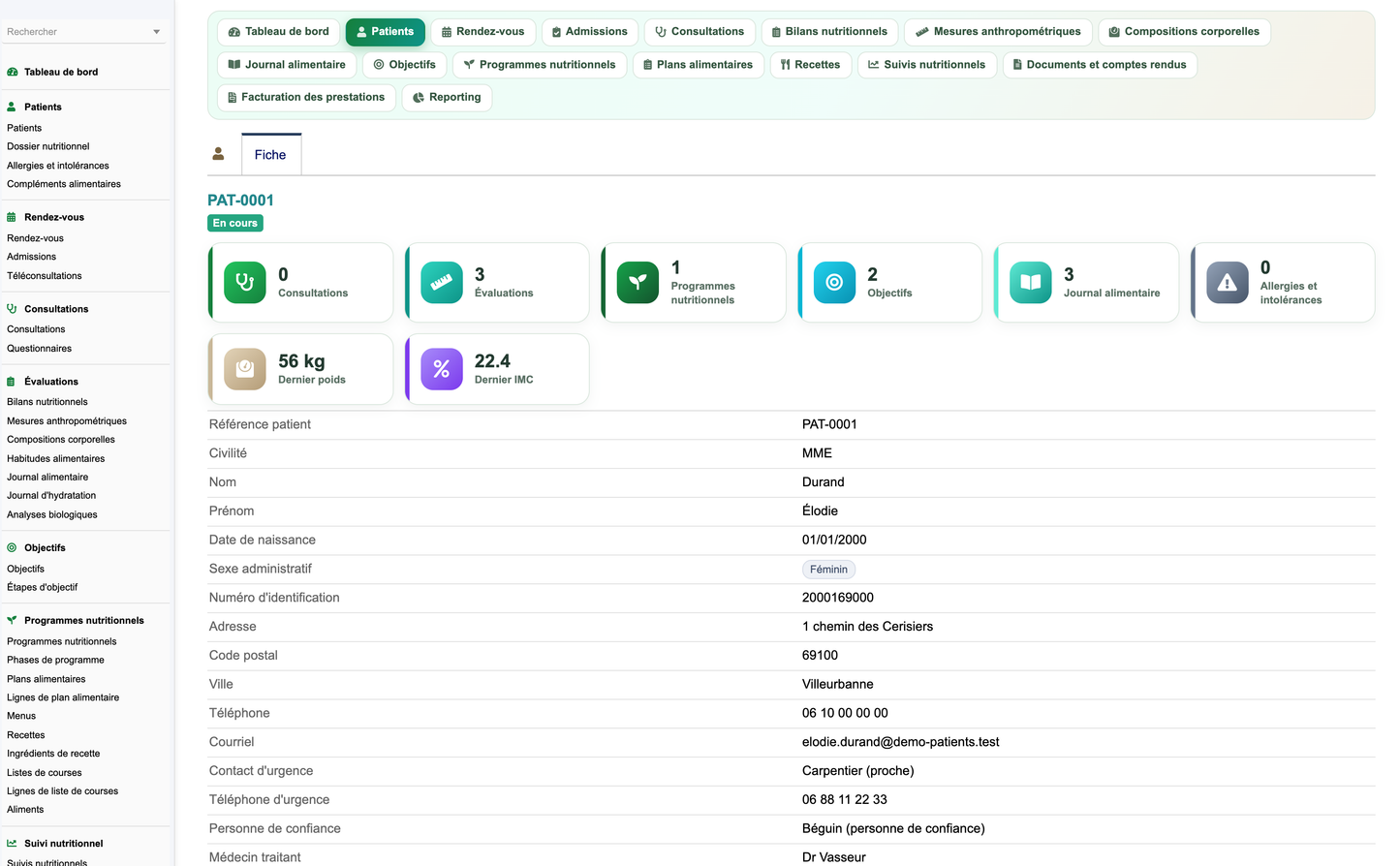The width and height of the screenshot is (1400, 866).
Task: Click the warning triangle icon on Allergies card
Action: (1228, 283)
